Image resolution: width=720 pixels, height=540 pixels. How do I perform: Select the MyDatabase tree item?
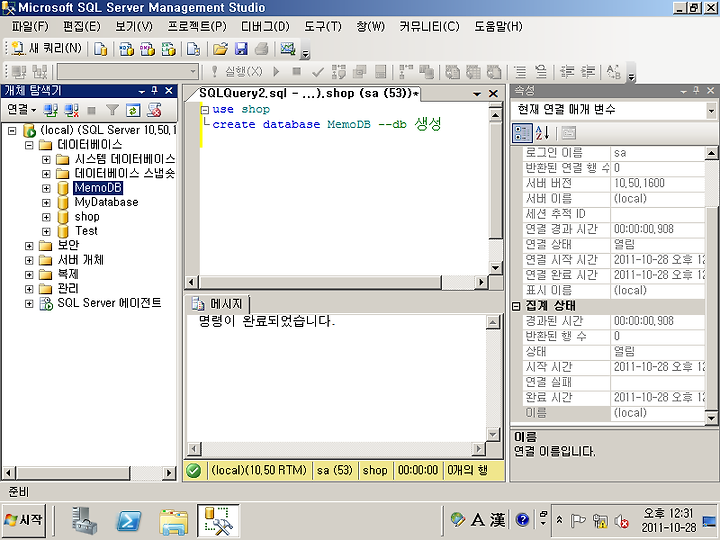106,202
